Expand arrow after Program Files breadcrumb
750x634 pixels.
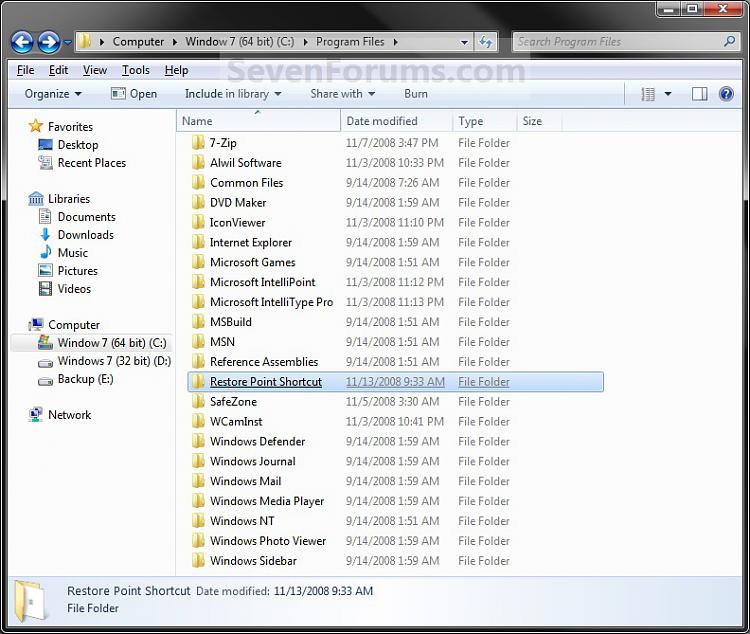396,42
